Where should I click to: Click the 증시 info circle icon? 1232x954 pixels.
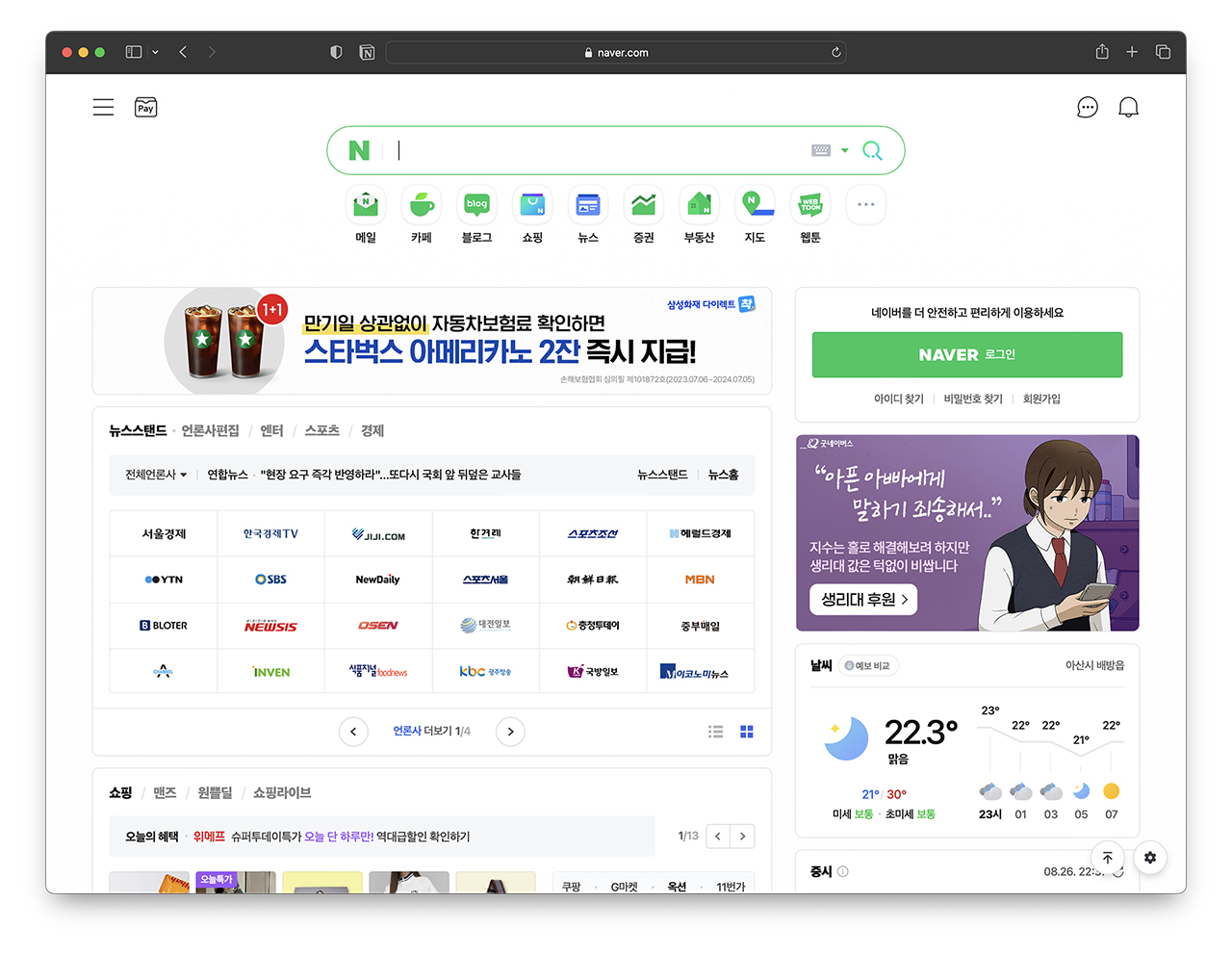(843, 871)
